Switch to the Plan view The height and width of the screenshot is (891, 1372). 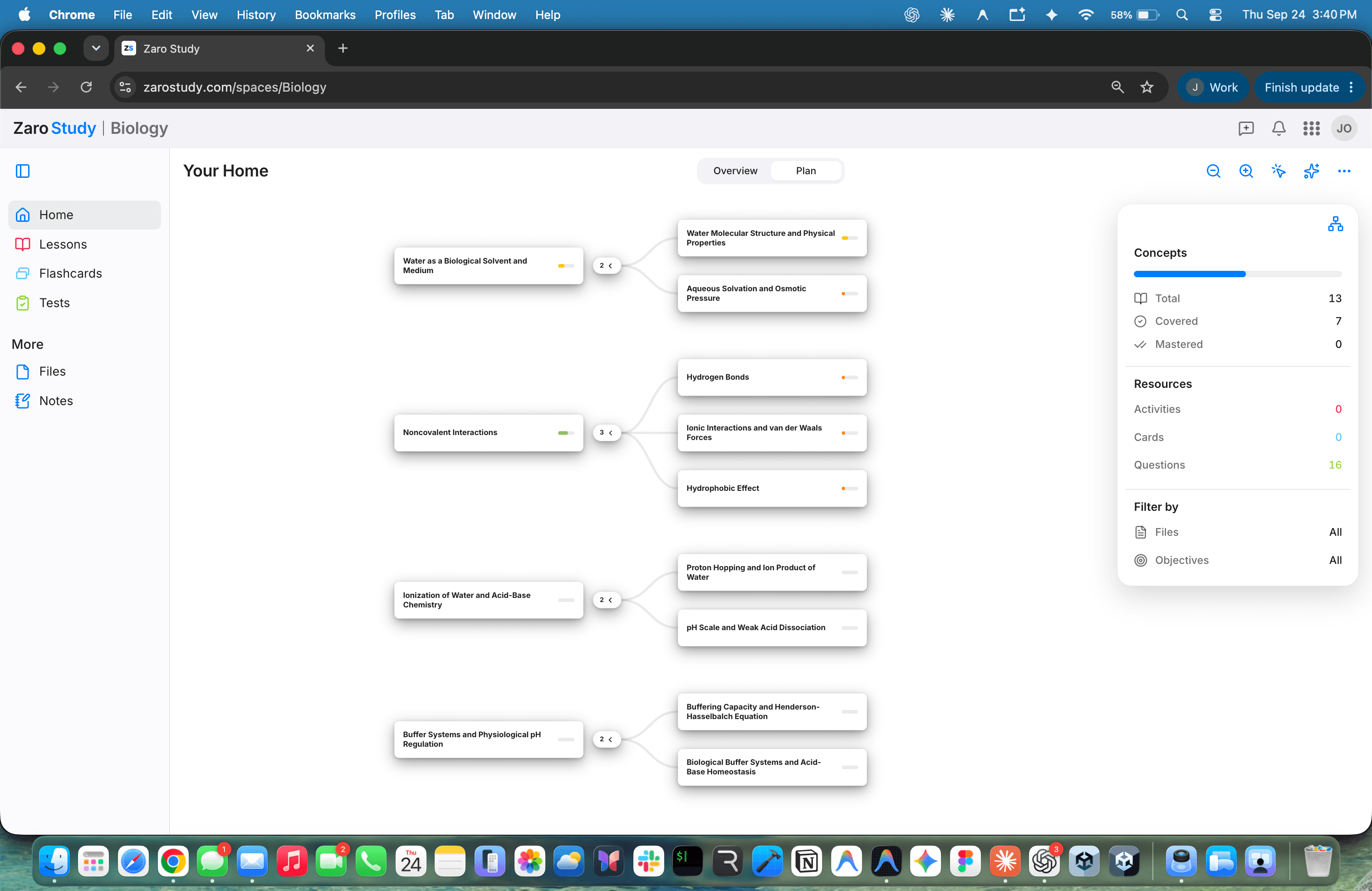(x=806, y=171)
